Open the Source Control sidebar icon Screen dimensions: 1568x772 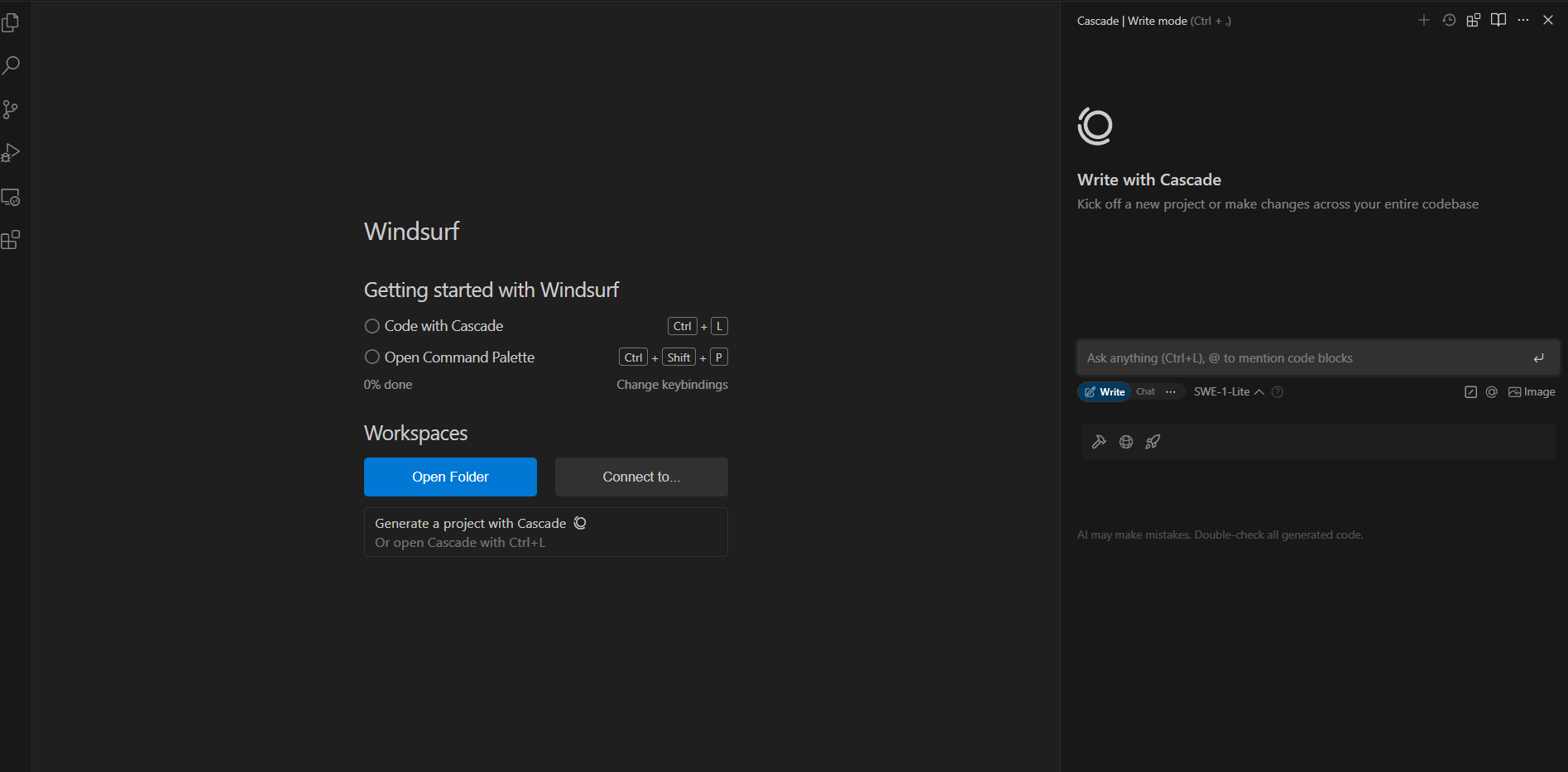pos(11,109)
